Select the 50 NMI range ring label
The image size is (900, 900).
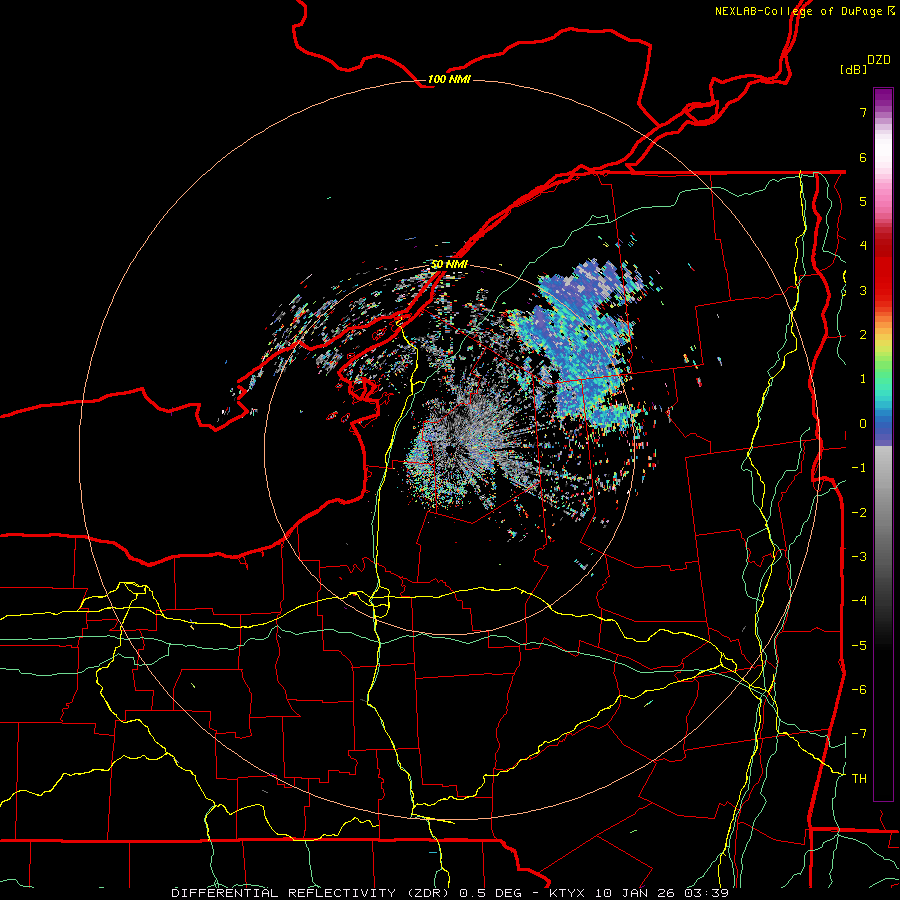point(449,264)
